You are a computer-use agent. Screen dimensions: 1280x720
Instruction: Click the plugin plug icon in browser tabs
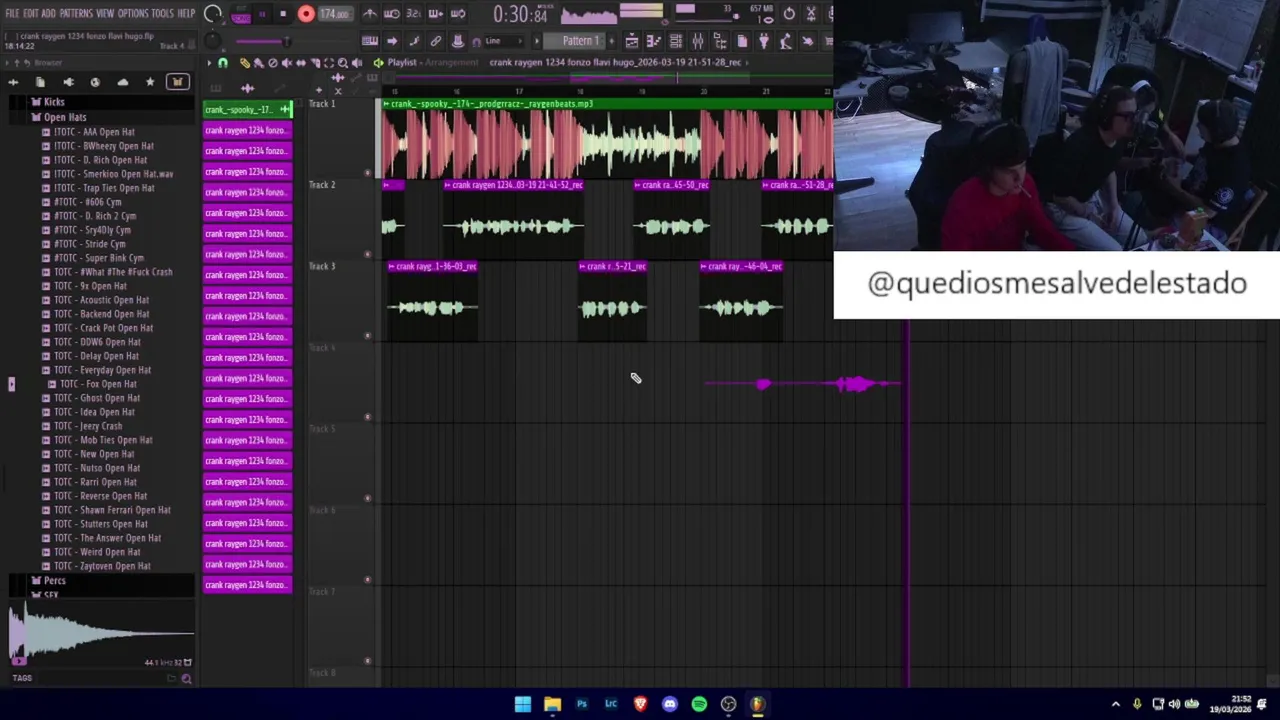(x=68, y=82)
